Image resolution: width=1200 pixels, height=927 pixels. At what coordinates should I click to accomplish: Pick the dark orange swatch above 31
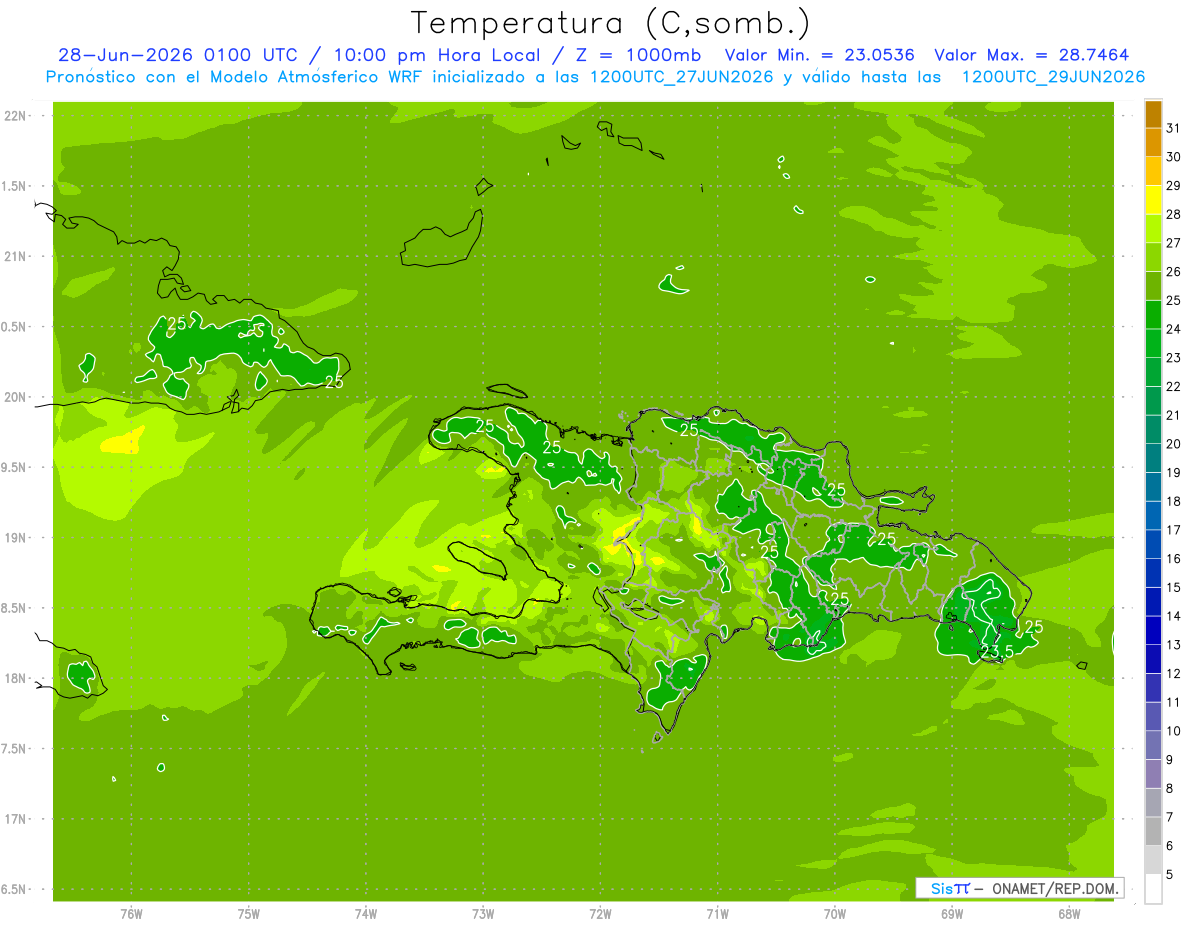[x=1153, y=114]
